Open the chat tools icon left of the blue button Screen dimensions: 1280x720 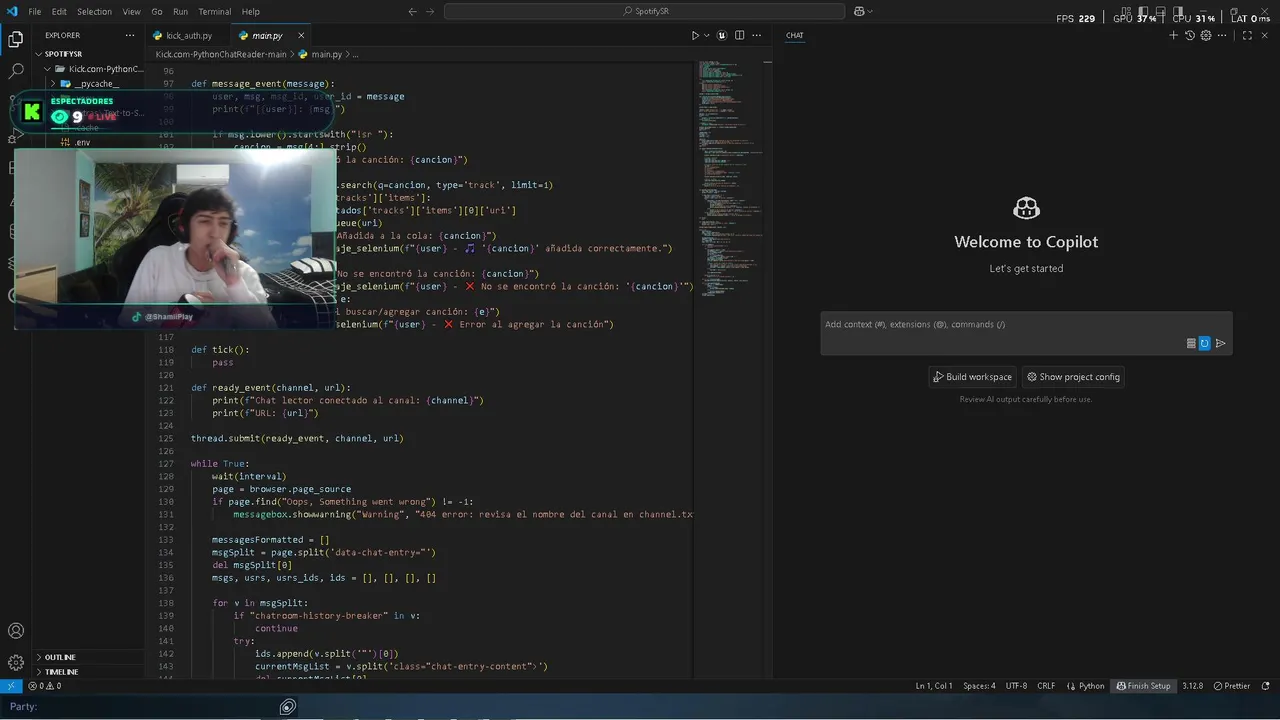coord(1191,343)
